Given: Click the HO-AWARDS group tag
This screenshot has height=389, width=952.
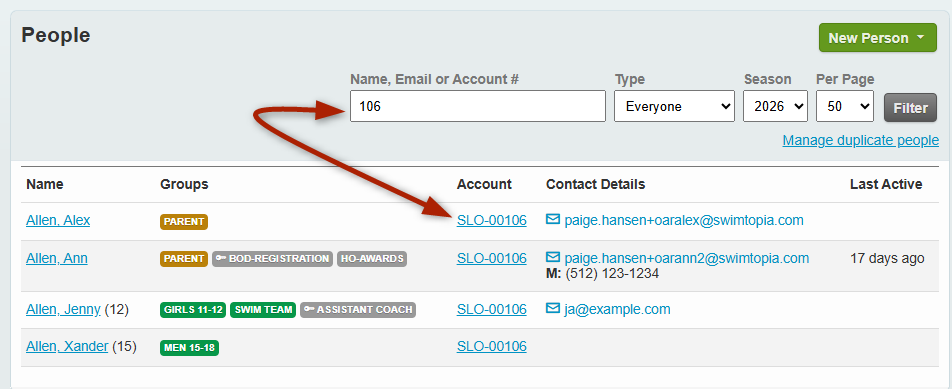Looking at the screenshot, I should [372, 259].
